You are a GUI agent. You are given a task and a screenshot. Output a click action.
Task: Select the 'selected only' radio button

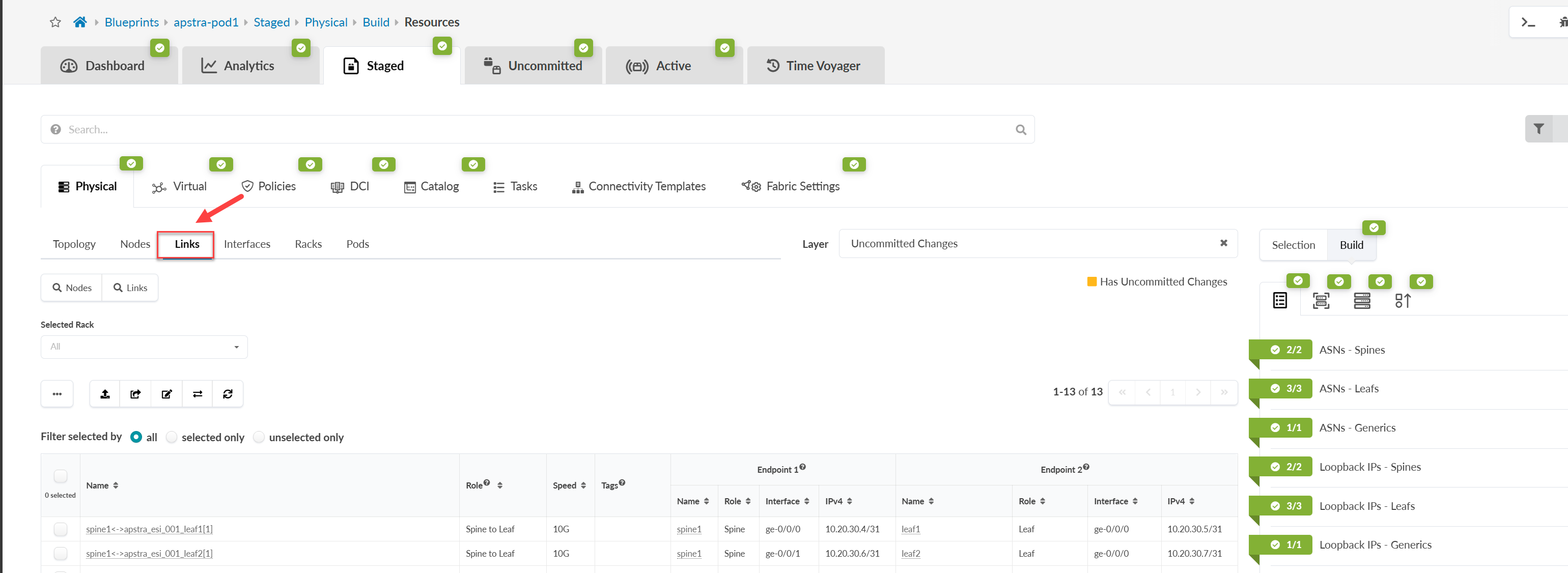[x=172, y=437]
